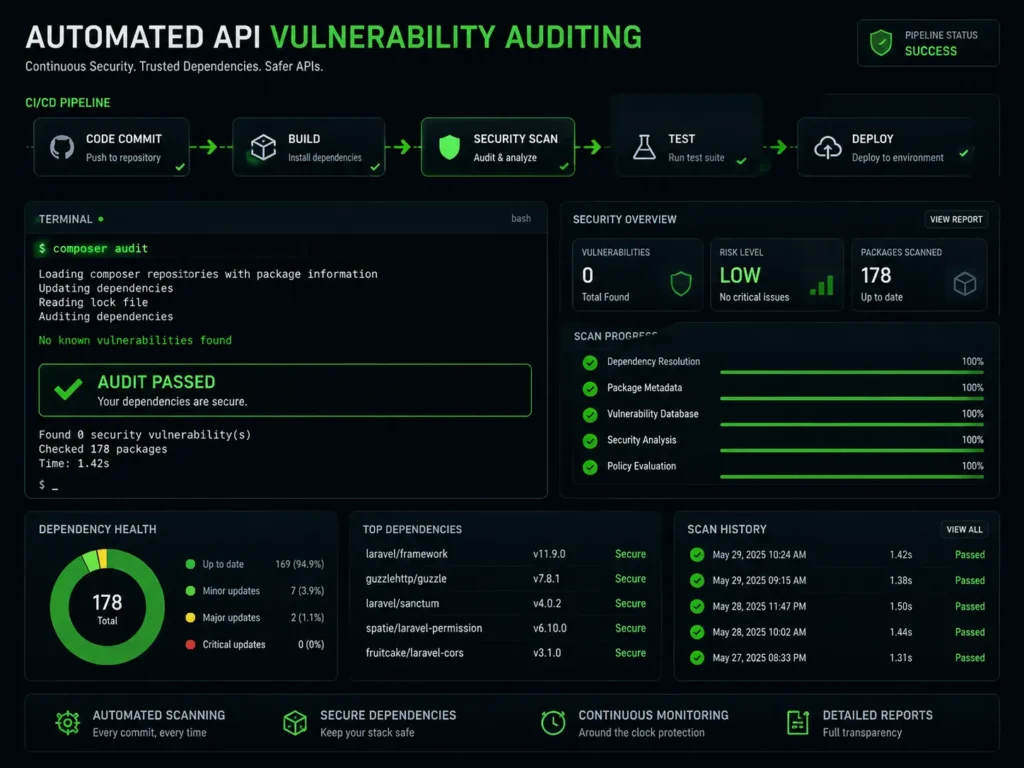1024x768 pixels.
Task: Click Checked 178 packages line
Action: pos(103,449)
